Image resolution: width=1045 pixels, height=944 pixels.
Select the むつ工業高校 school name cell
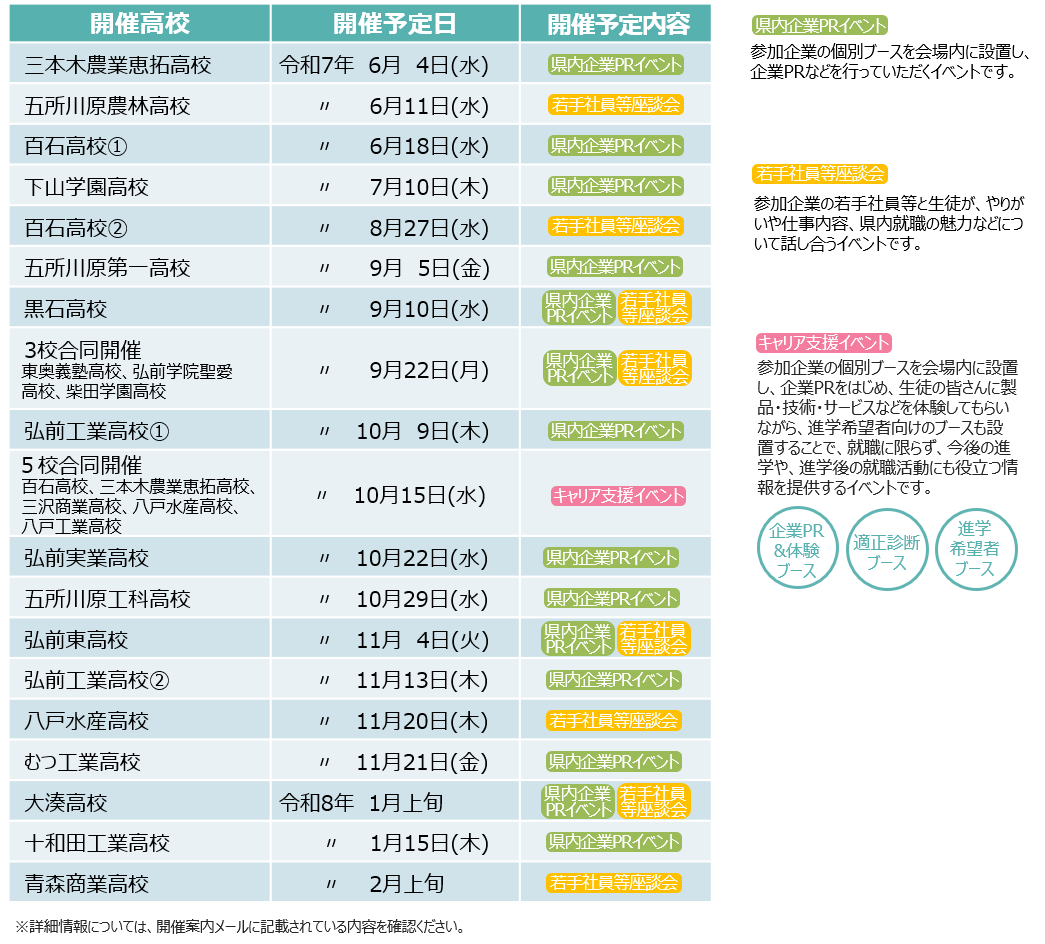(140, 761)
